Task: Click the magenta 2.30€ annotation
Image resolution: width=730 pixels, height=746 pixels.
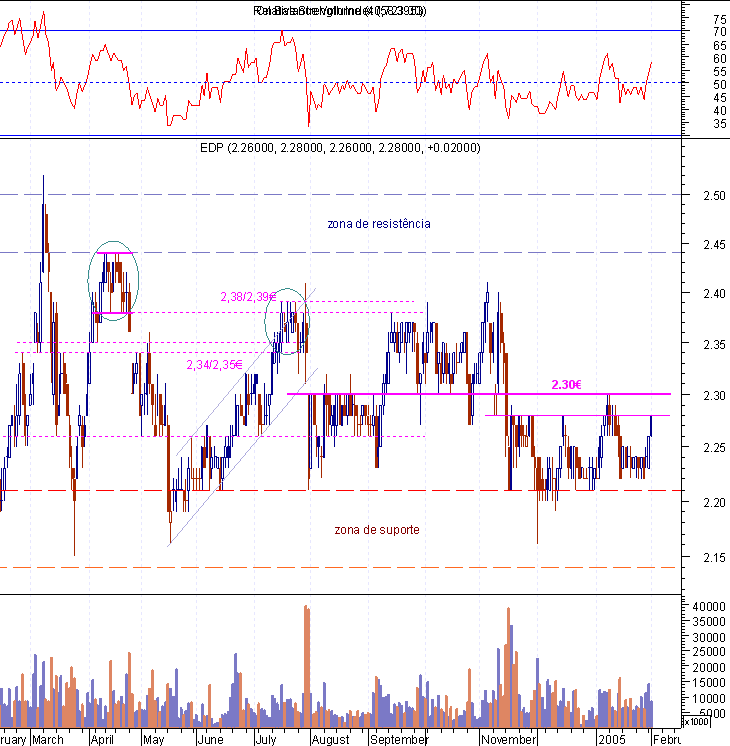Action: point(566,384)
